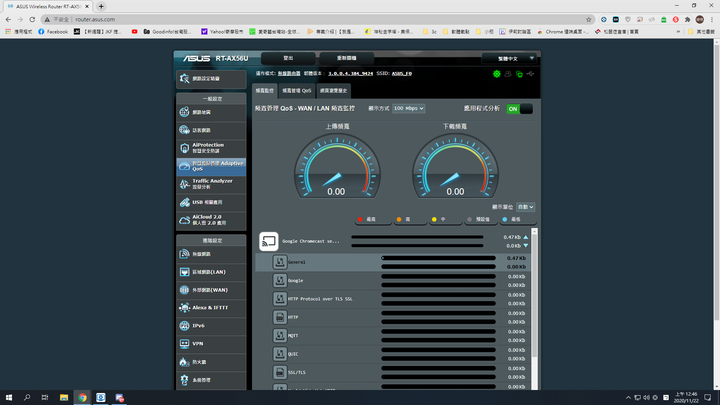This screenshot has width=720, height=405.
Task: Open Alexa & IFTTT sidebar icon
Action: 184,308
